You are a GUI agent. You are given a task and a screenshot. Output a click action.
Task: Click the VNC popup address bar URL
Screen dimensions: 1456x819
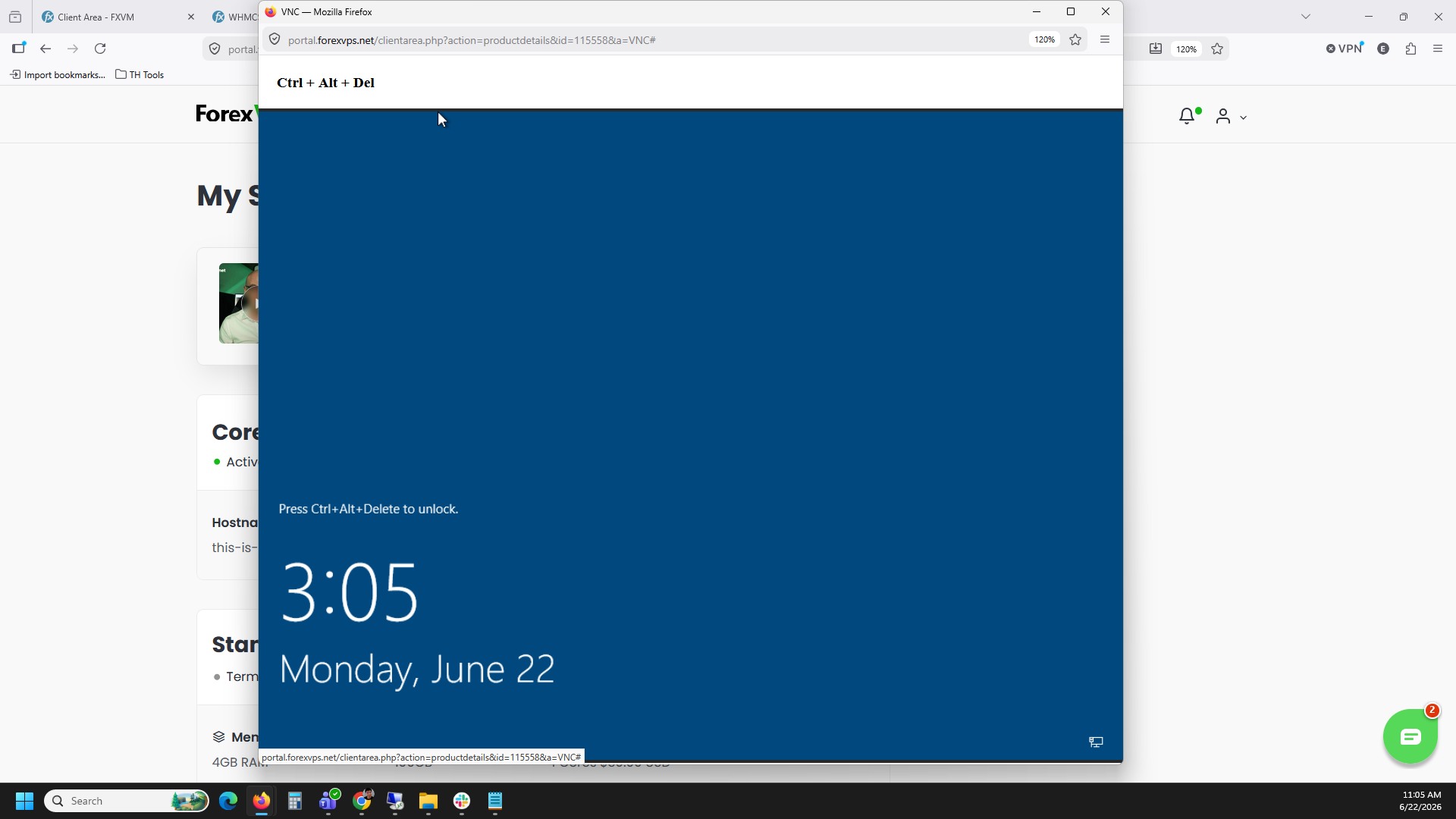click(x=472, y=40)
